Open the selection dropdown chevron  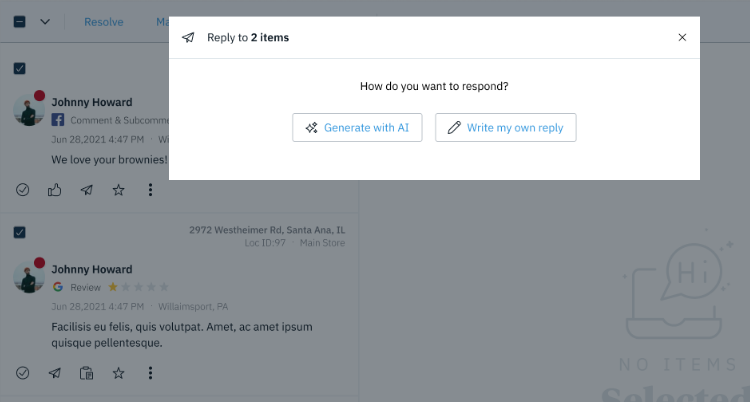tap(45, 22)
